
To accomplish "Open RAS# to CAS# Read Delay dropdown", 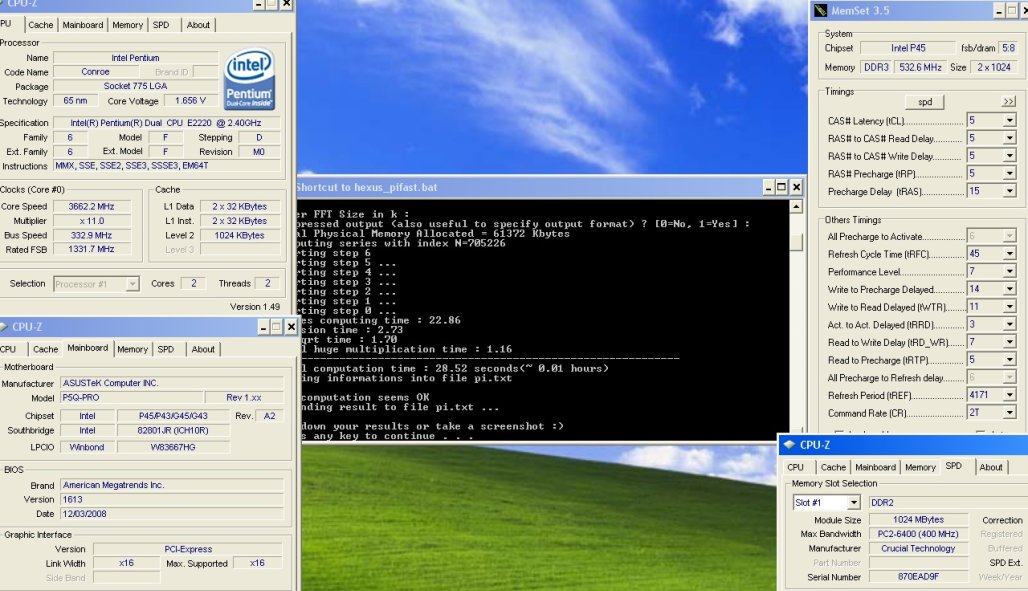I will point(1010,138).
